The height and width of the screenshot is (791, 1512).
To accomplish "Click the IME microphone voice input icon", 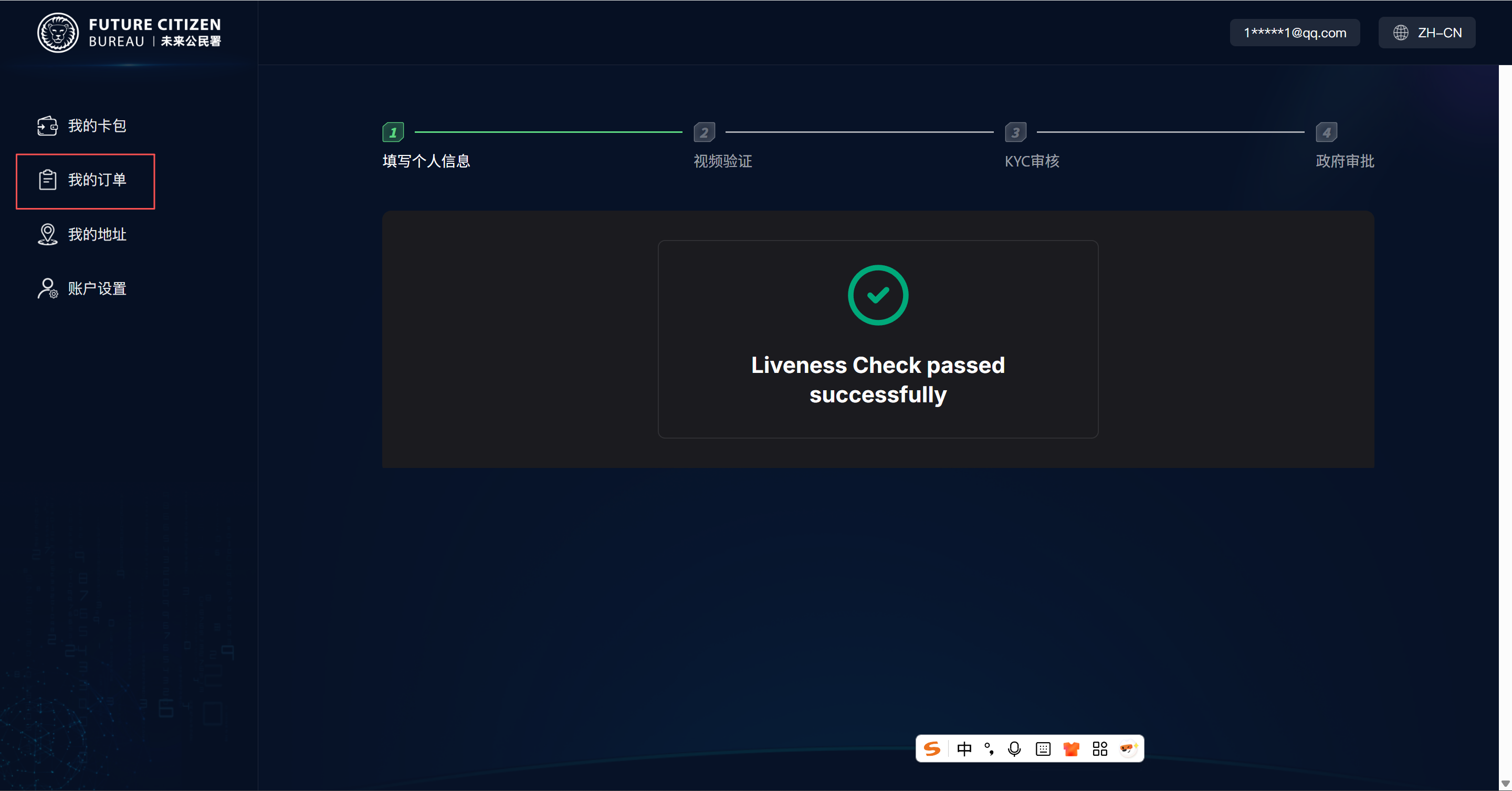I will (x=1014, y=749).
